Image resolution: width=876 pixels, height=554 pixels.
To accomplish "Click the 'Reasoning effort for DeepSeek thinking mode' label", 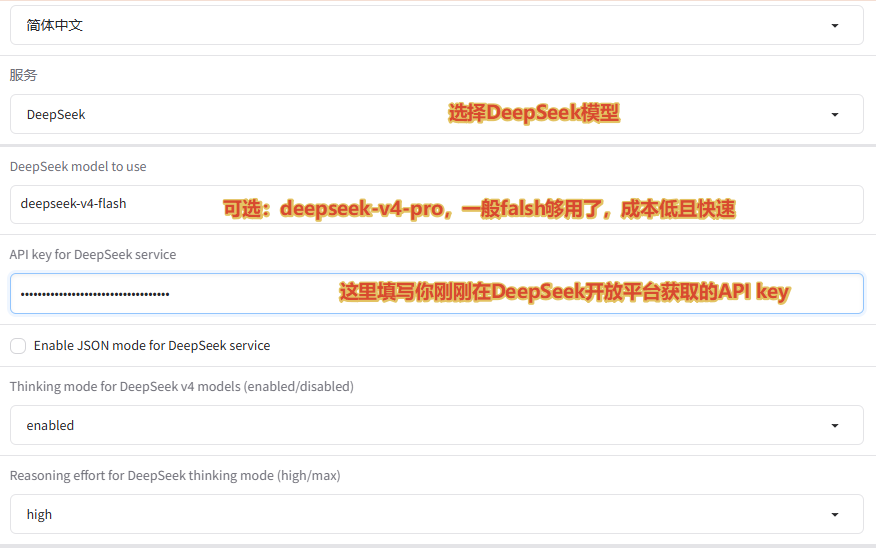I will coord(175,475).
